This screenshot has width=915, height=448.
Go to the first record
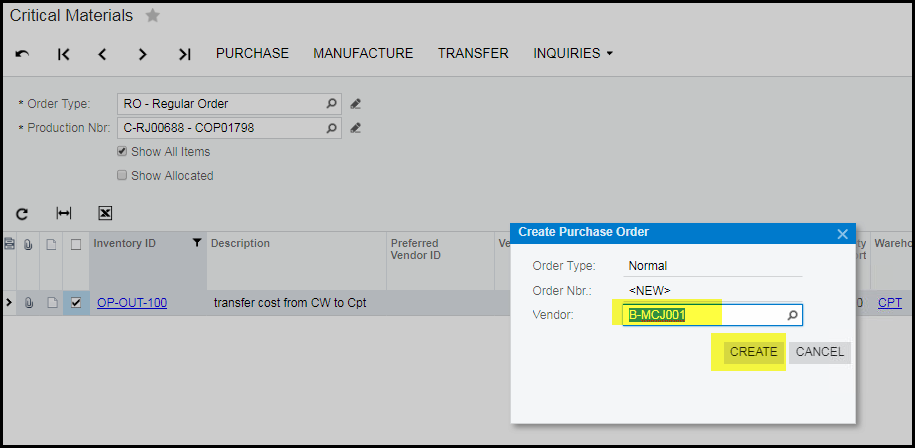click(63, 54)
